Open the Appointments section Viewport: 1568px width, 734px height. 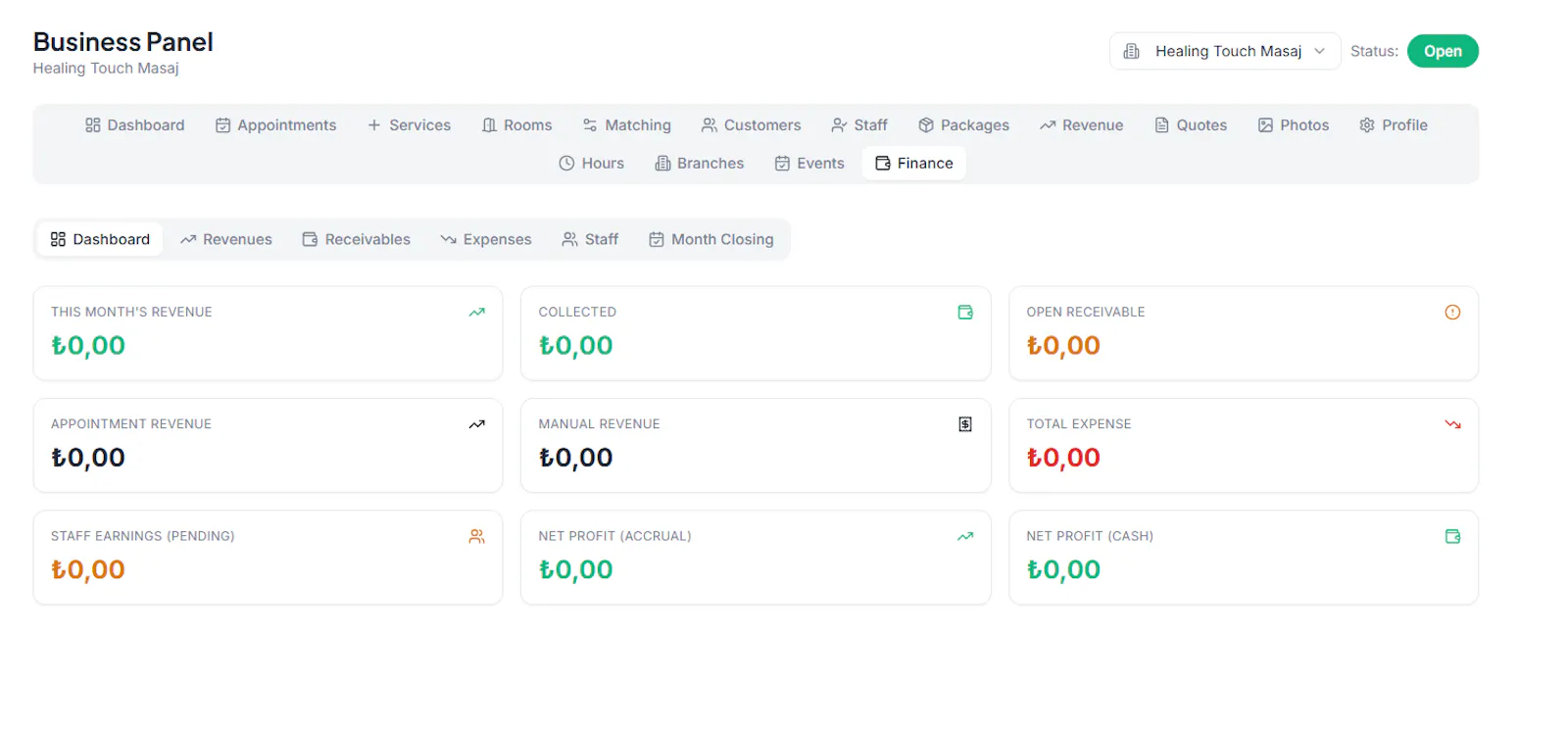tap(276, 125)
